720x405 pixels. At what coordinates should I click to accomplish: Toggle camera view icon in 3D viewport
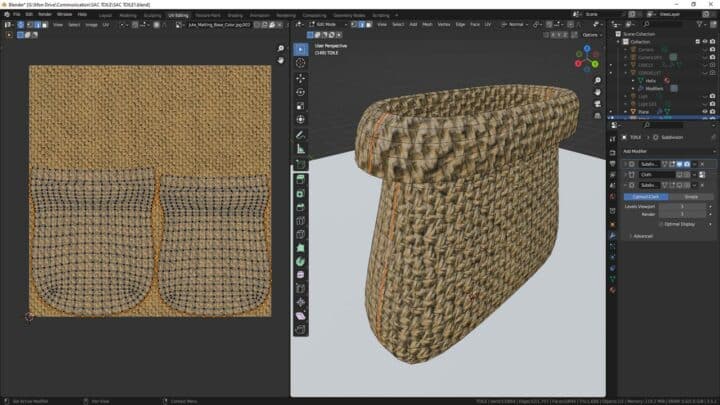coord(597,104)
